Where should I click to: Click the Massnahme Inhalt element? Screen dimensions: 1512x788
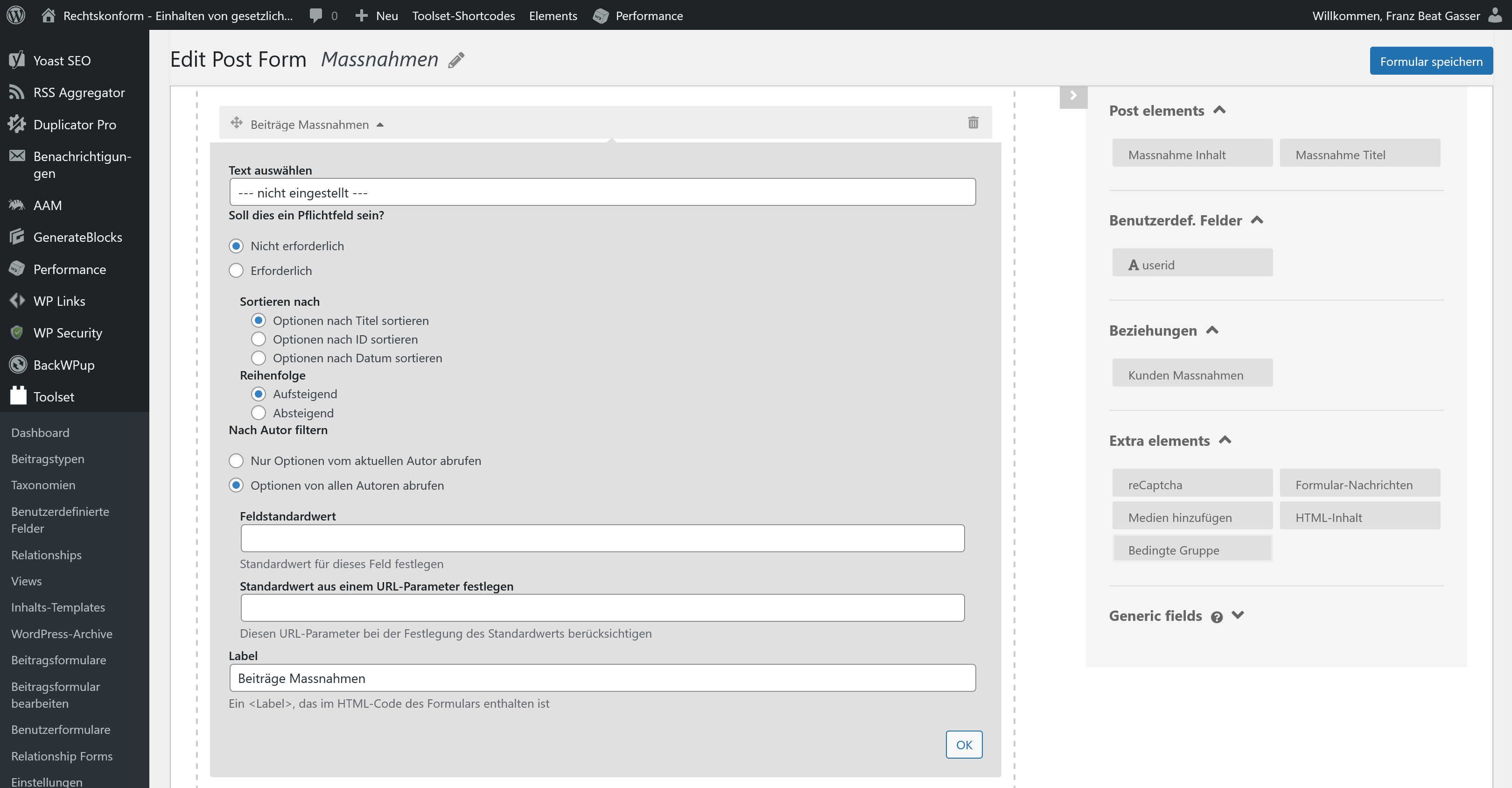[x=1192, y=153]
